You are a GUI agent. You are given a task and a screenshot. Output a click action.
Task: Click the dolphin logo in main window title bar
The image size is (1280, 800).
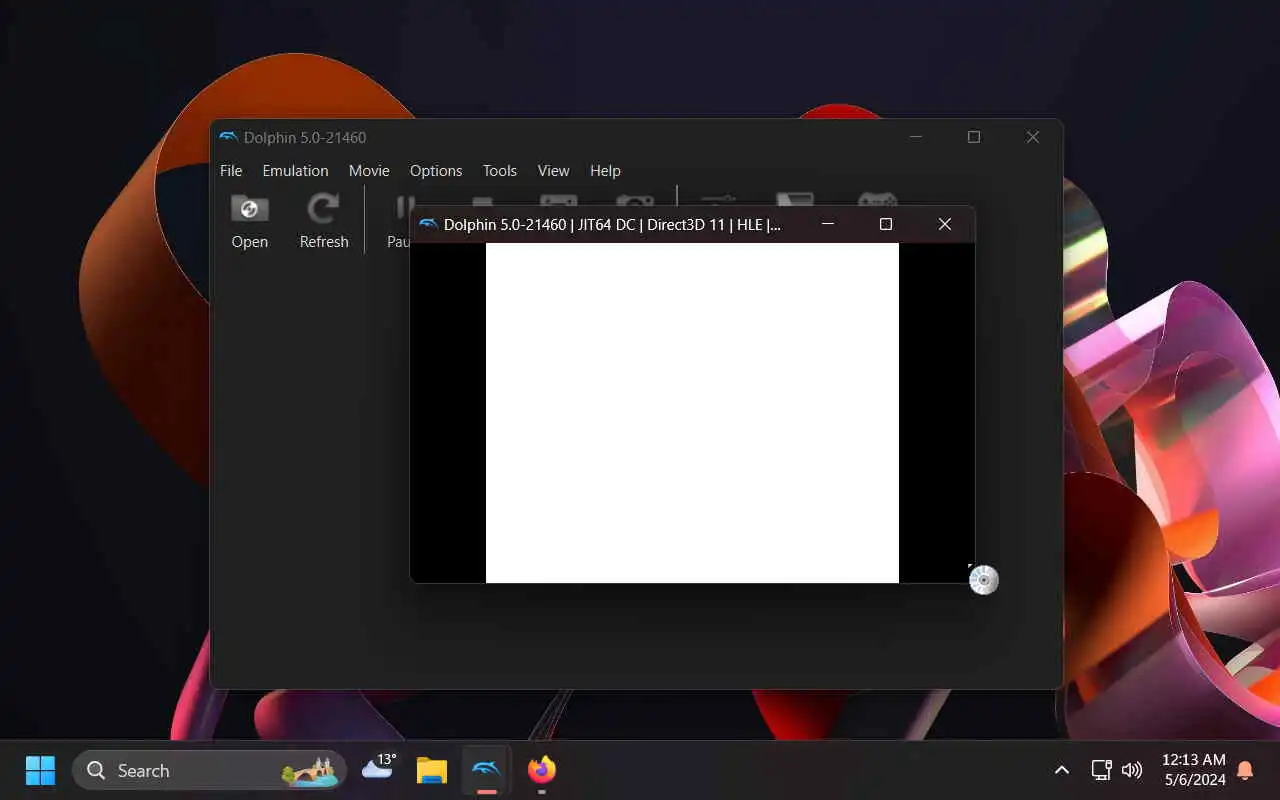click(228, 137)
